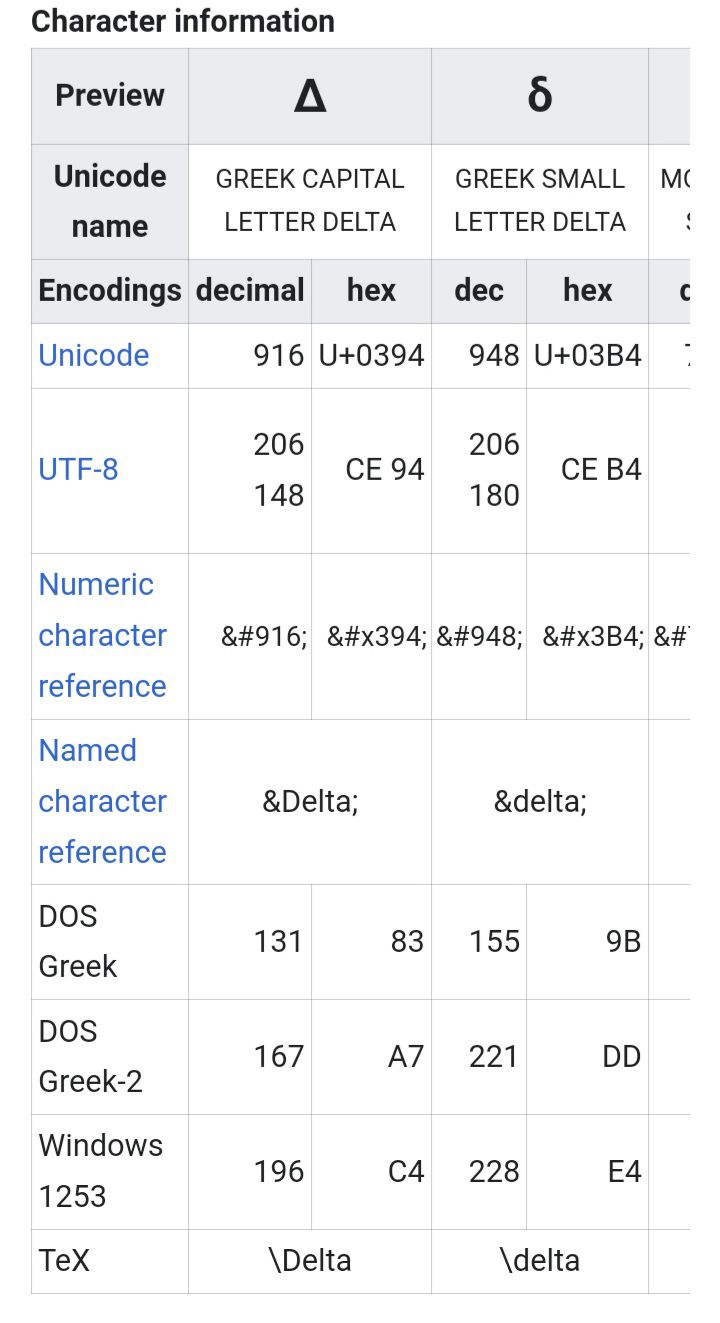The image size is (720, 1323).
Task: Click the Encodings header cell
Action: (110, 291)
